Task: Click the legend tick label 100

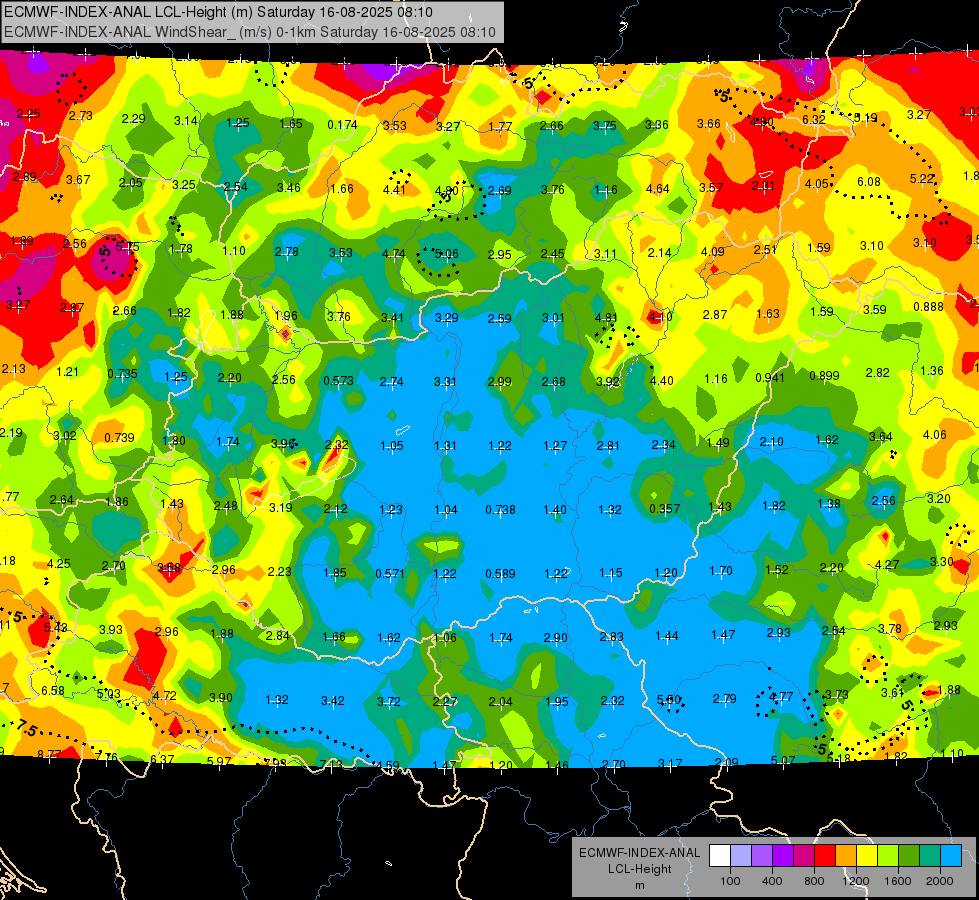Action: tap(731, 881)
